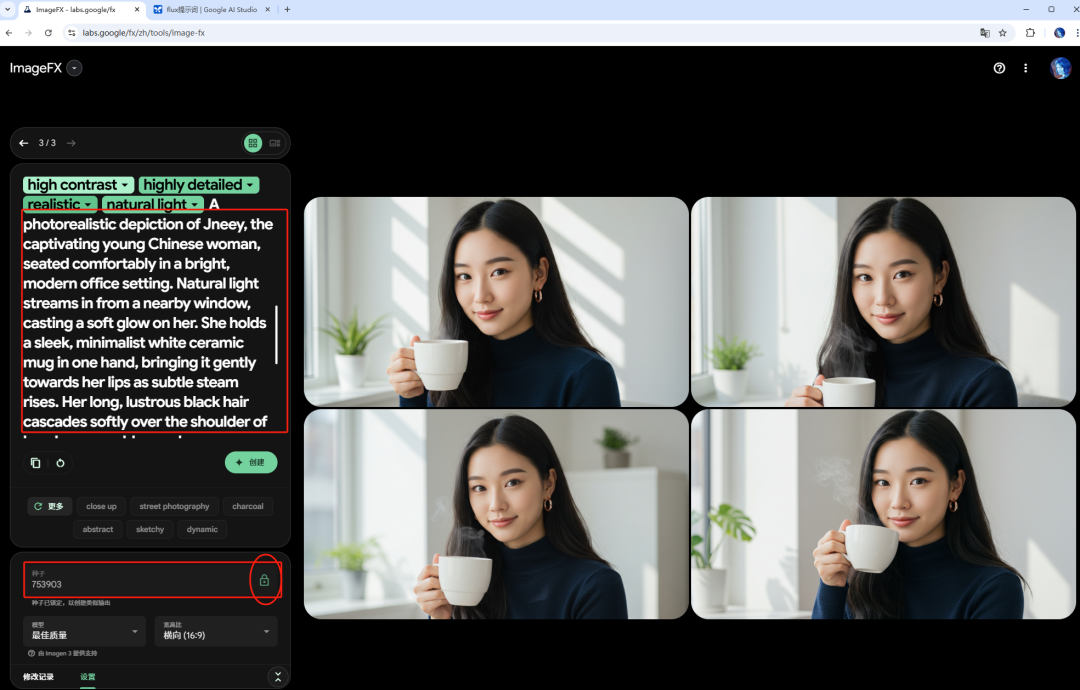Close the Google AI Studio browser tab

[x=268, y=10]
